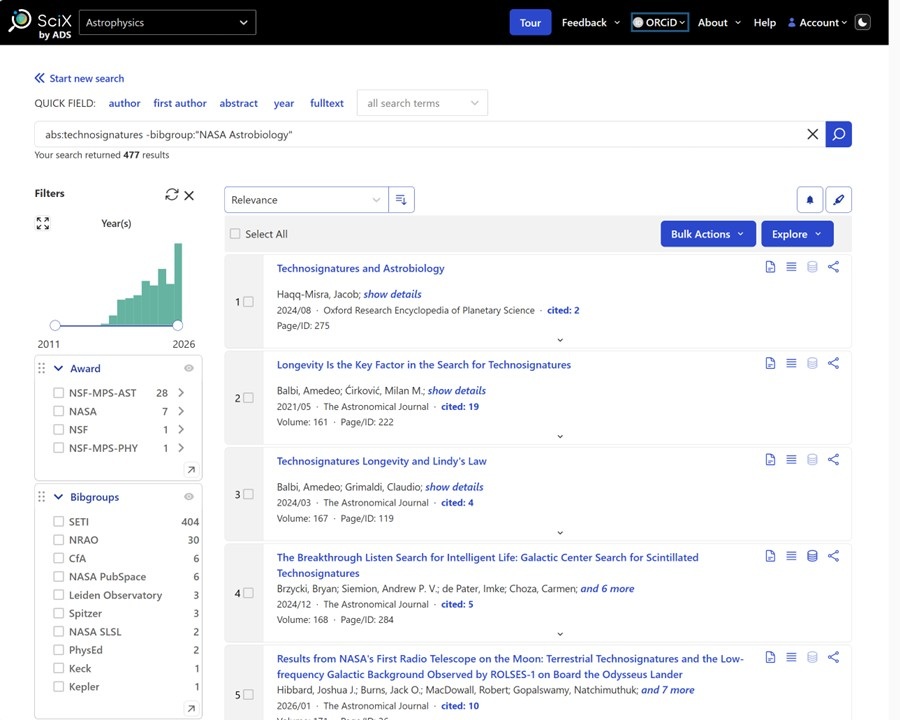View citations 'cited: 19' link
Viewport: 900px width, 720px height.
coord(460,407)
